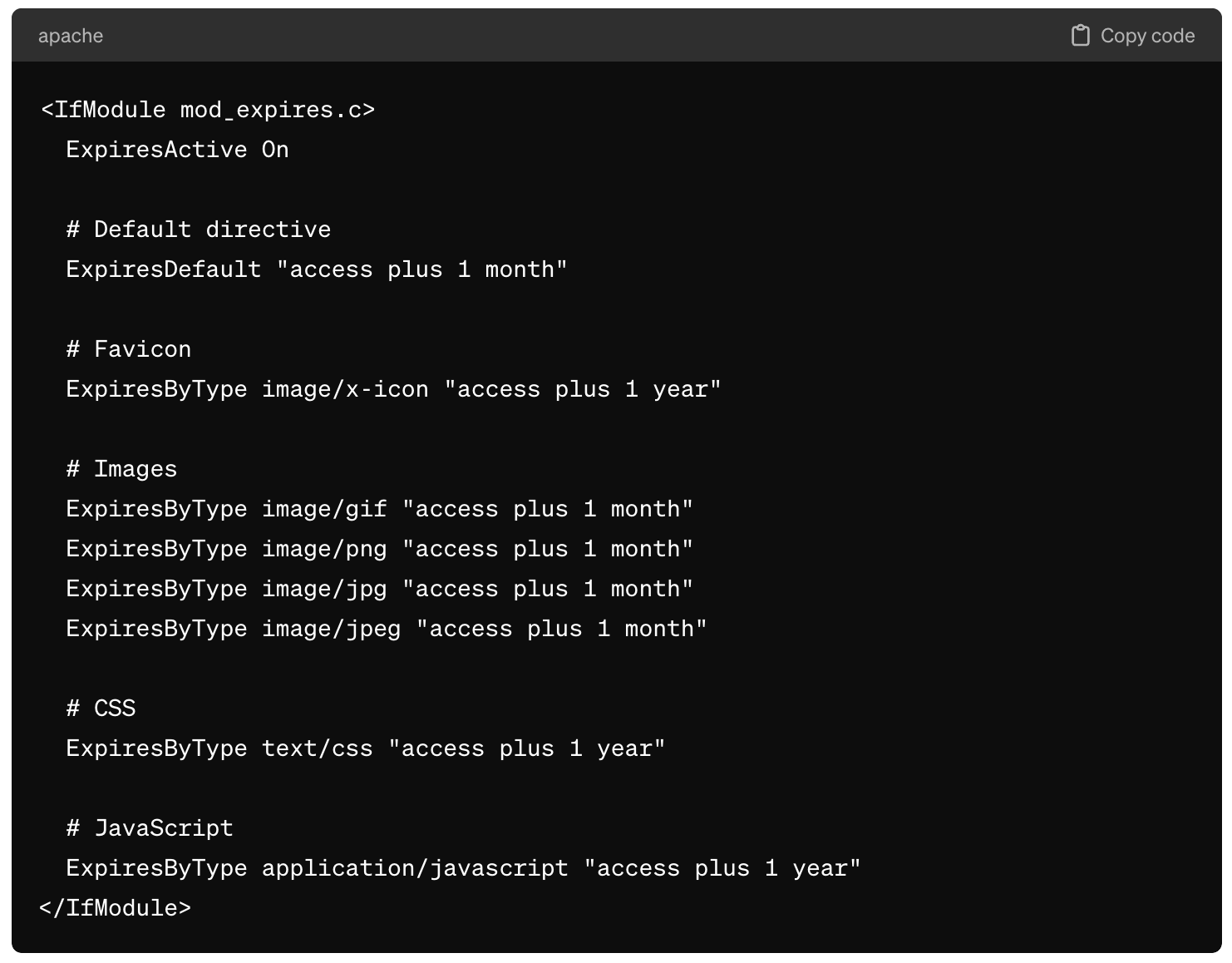This screenshot has height=963, width=1232.
Task: Click the Default directive comment
Action: 199,230
